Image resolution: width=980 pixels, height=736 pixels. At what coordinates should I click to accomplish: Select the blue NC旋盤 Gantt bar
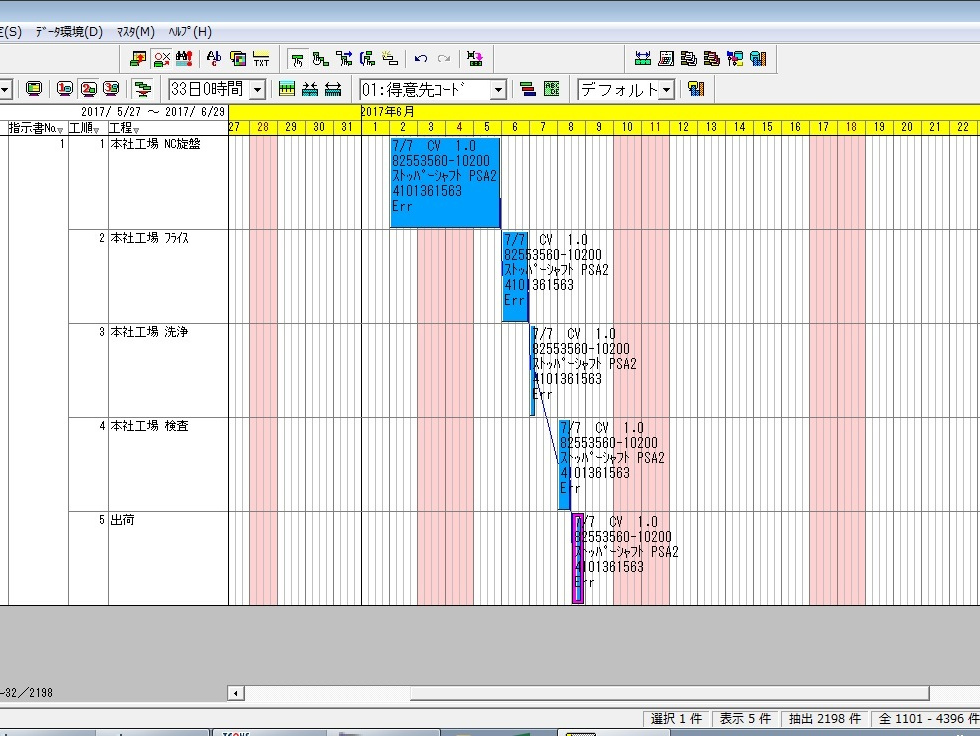coord(444,182)
